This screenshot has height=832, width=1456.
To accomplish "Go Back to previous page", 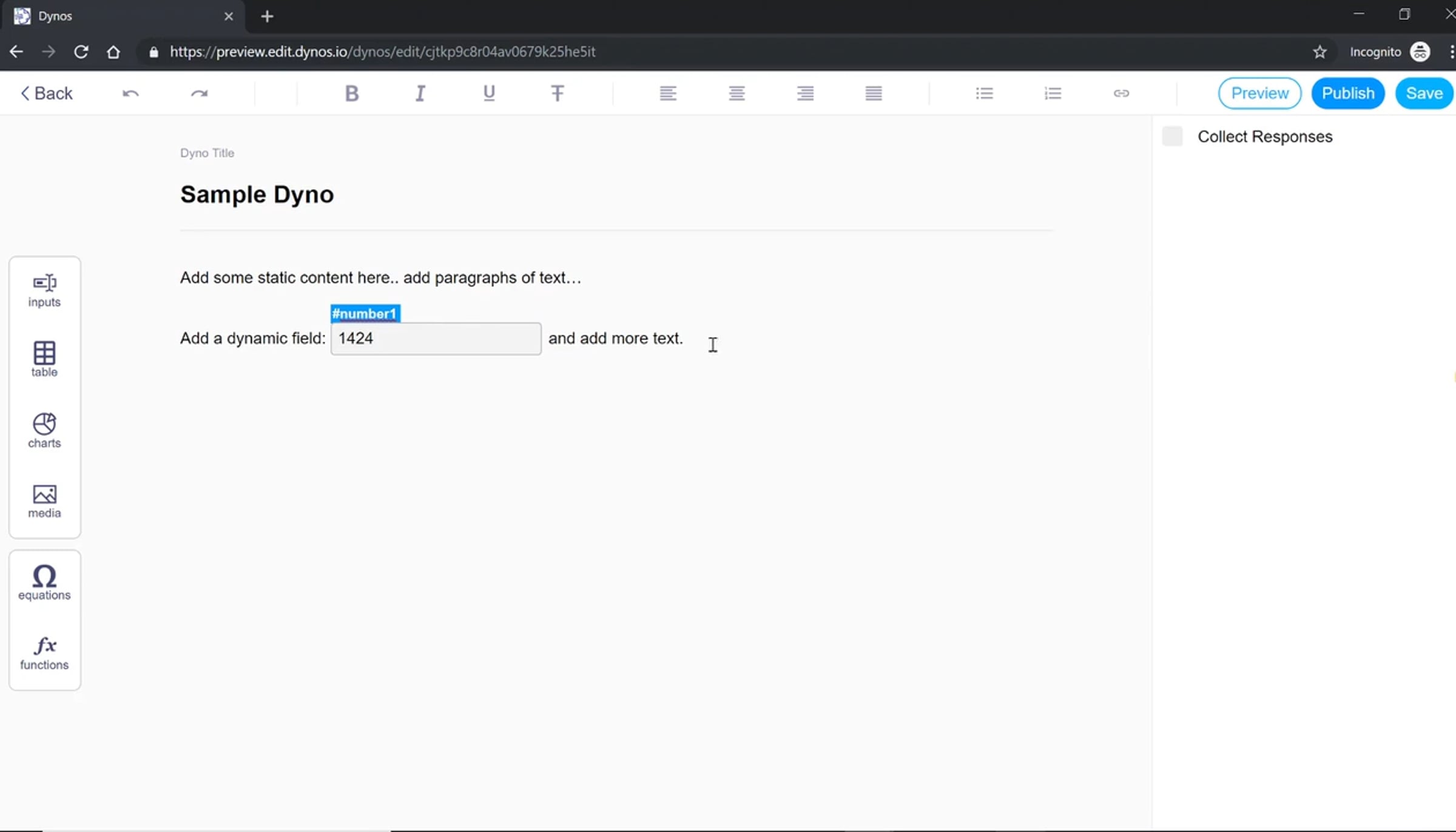I will point(46,93).
